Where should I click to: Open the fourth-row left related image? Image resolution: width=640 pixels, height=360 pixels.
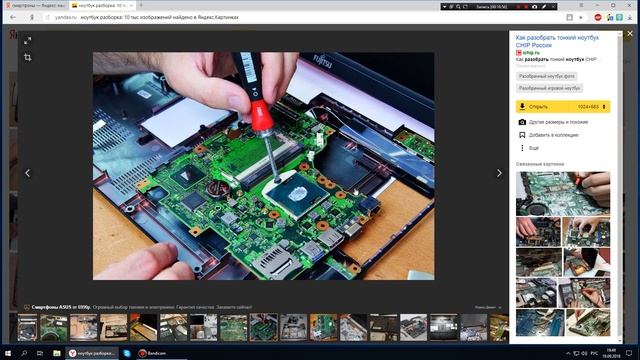536,293
